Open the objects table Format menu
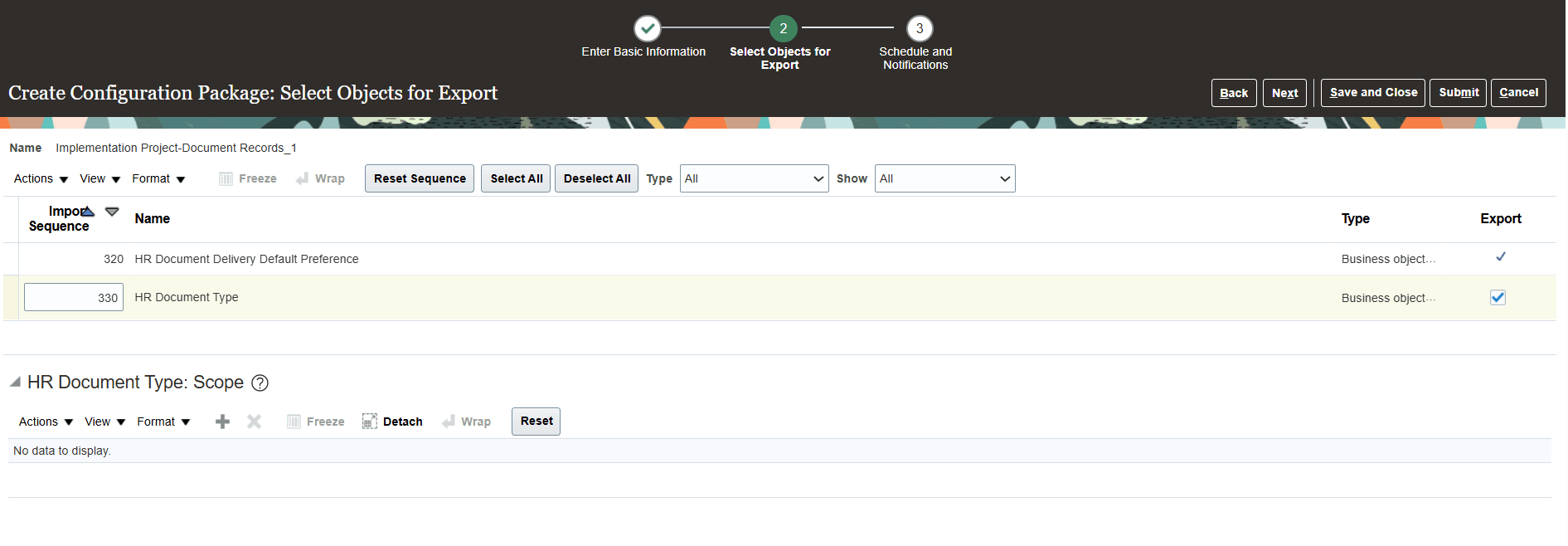This screenshot has height=546, width=1568. pyautogui.click(x=158, y=178)
